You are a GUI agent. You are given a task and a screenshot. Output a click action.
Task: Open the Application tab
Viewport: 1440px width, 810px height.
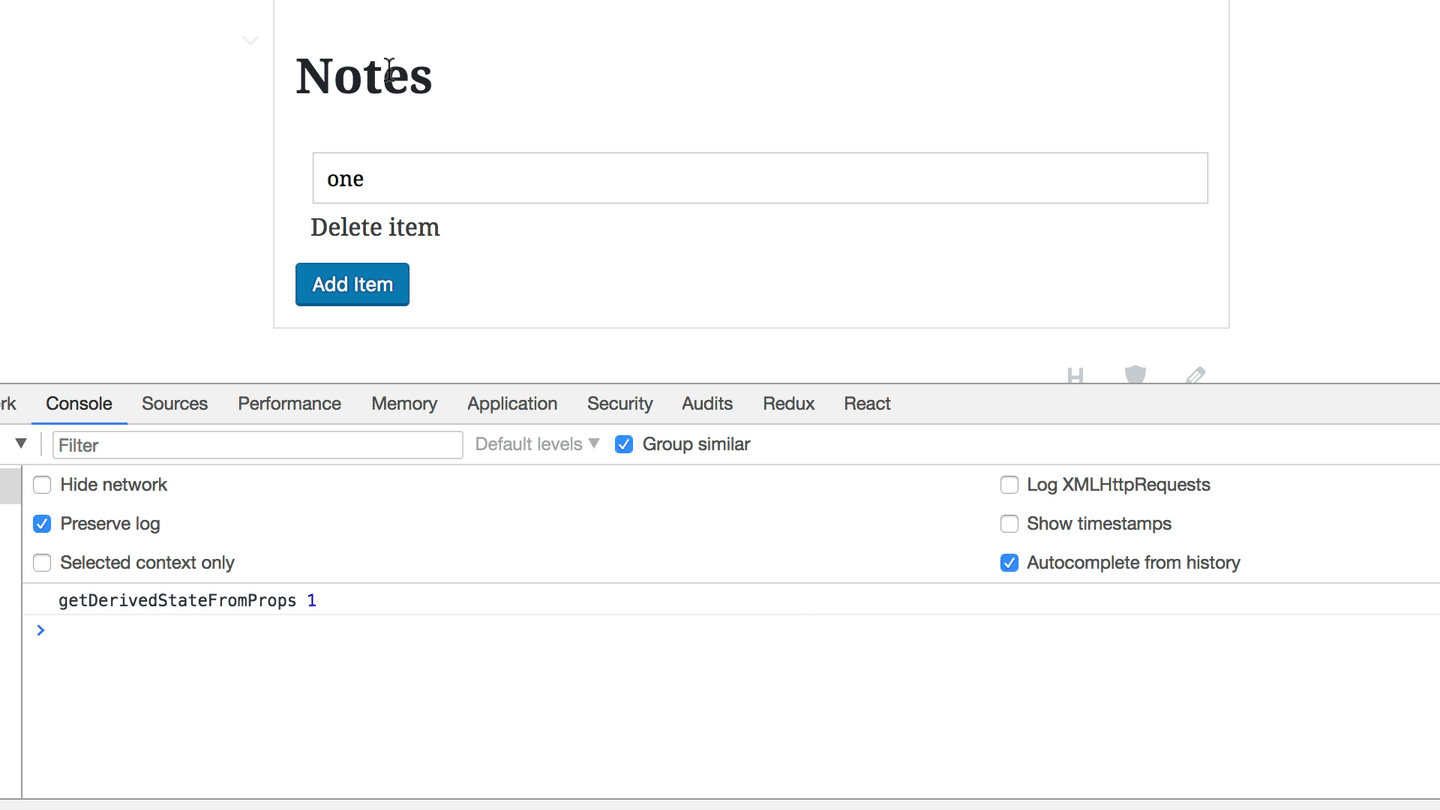tap(512, 404)
